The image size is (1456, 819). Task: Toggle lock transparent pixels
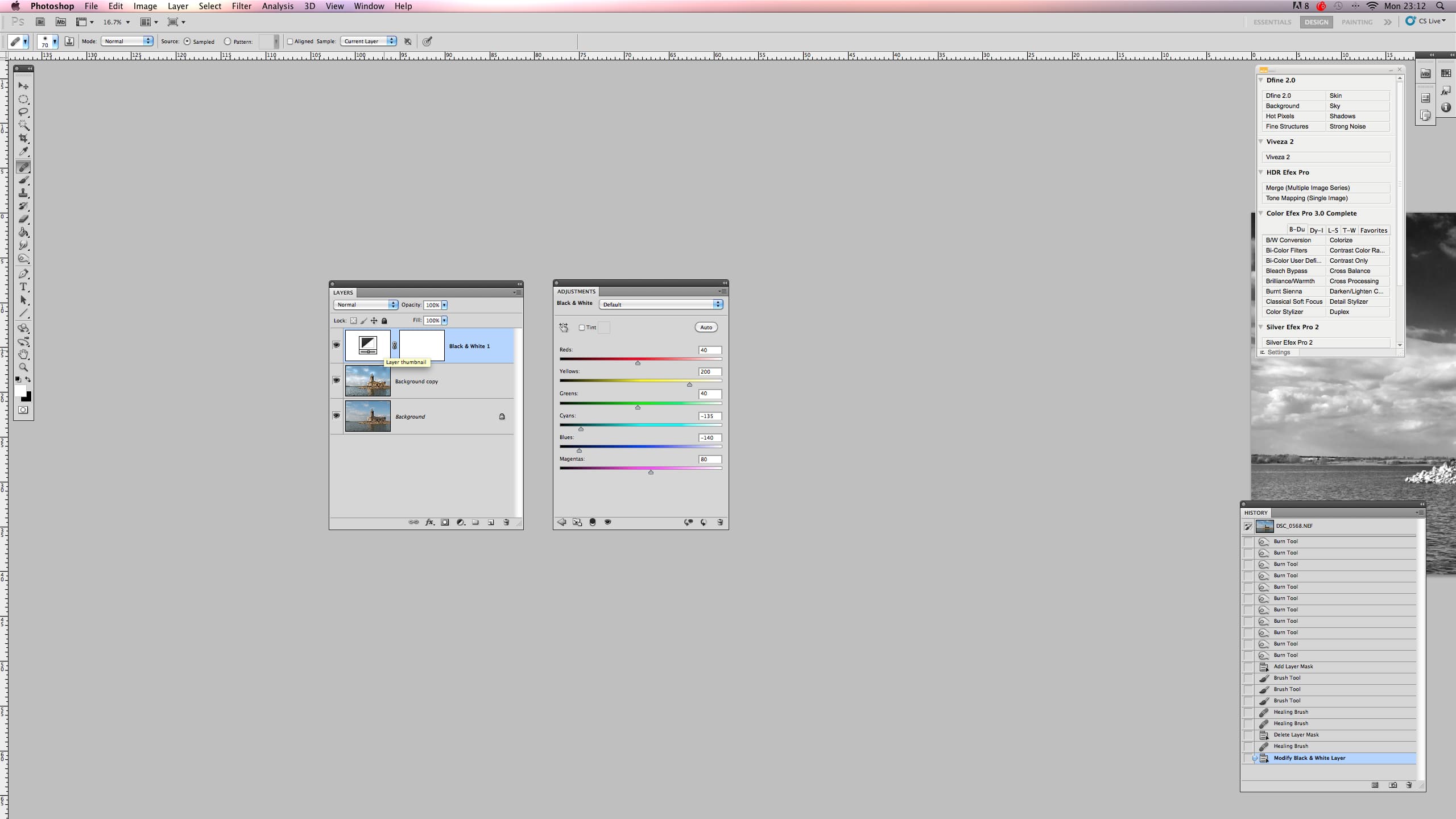click(353, 321)
